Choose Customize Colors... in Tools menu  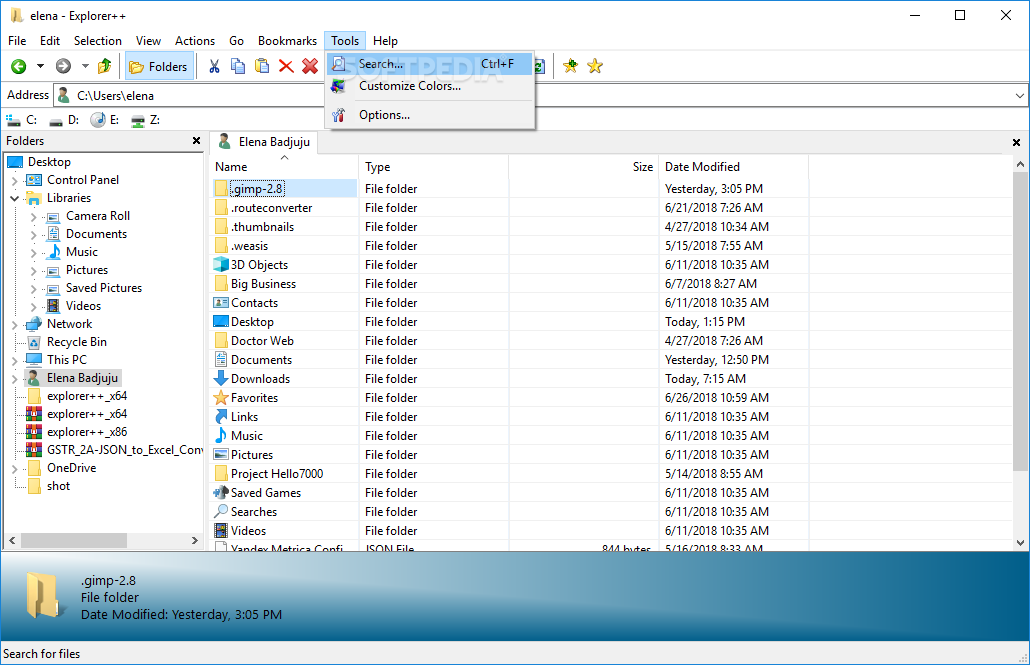click(x=430, y=86)
